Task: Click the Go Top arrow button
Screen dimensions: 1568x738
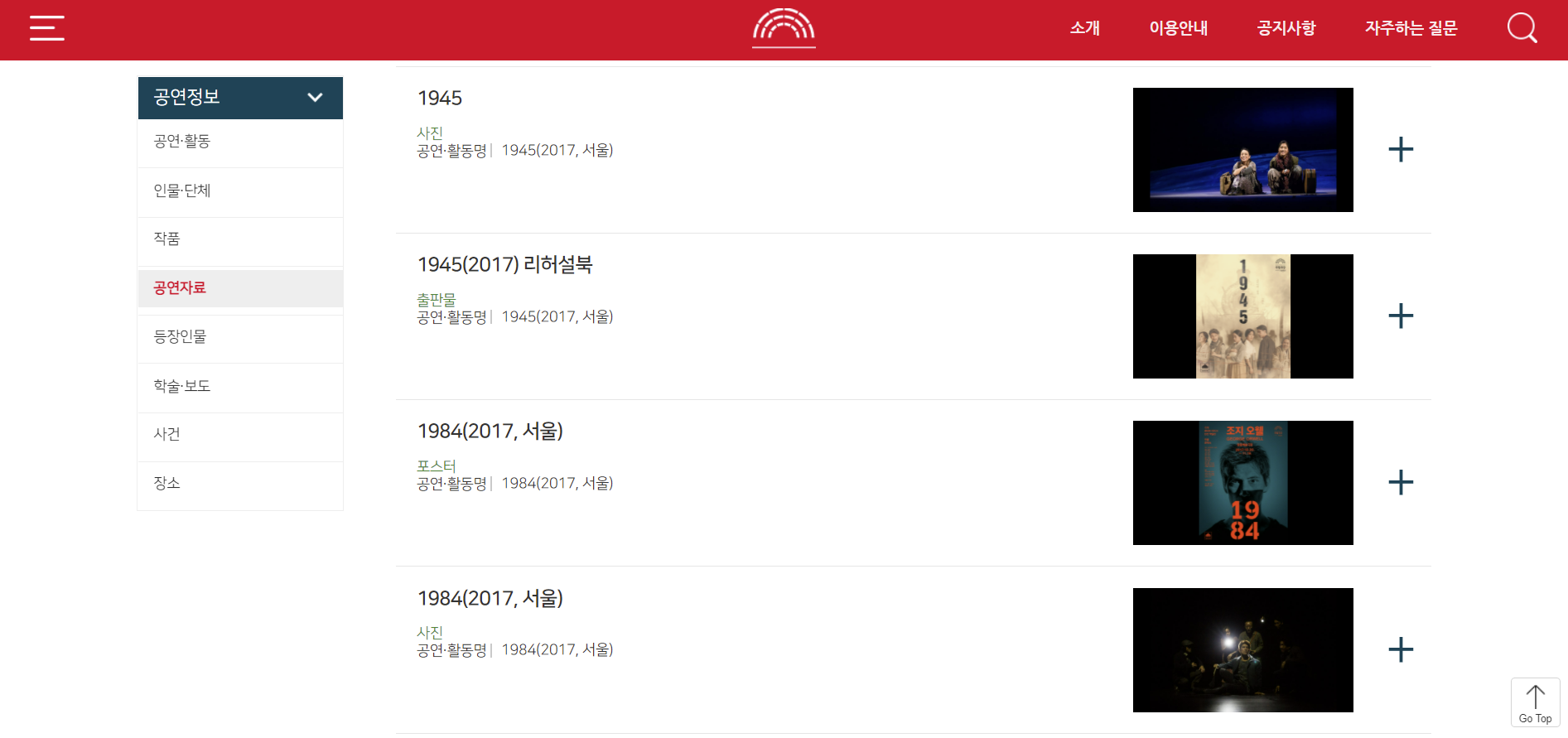Action: tap(1535, 703)
